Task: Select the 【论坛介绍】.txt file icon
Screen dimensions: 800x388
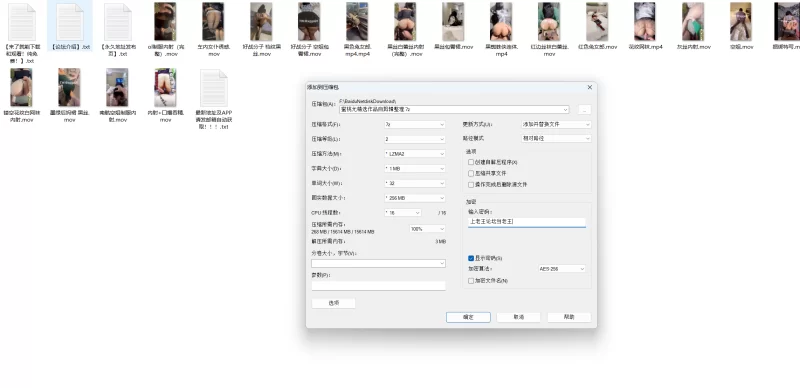Action: click(70, 22)
